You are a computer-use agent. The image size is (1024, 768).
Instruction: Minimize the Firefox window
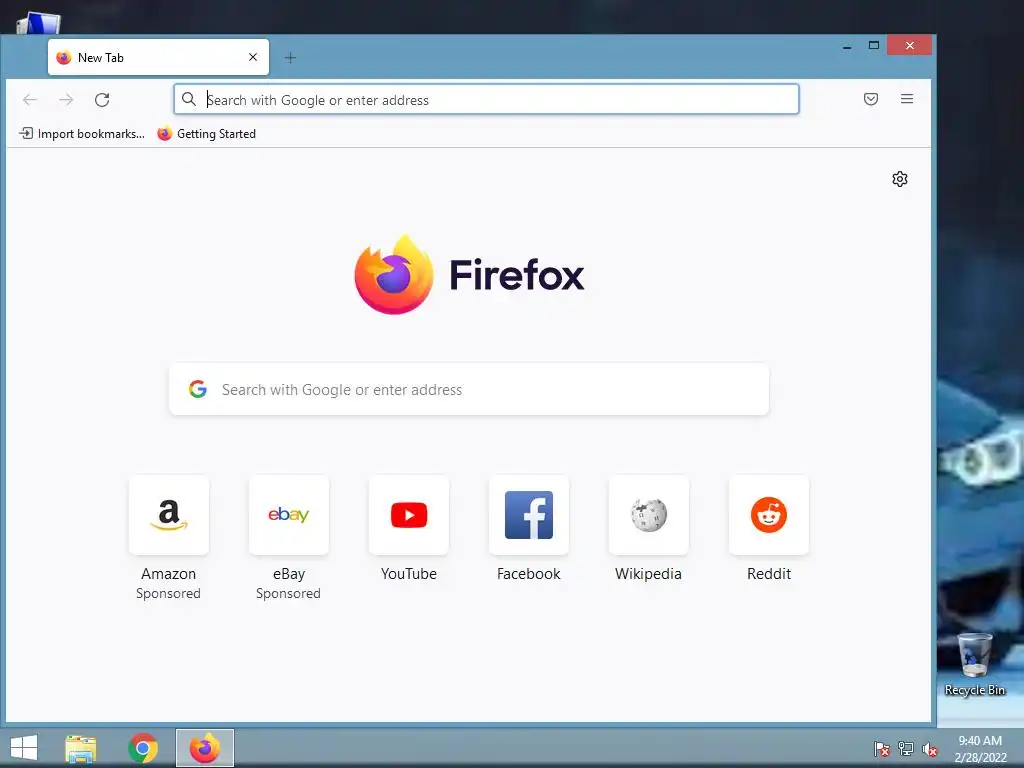click(x=847, y=46)
